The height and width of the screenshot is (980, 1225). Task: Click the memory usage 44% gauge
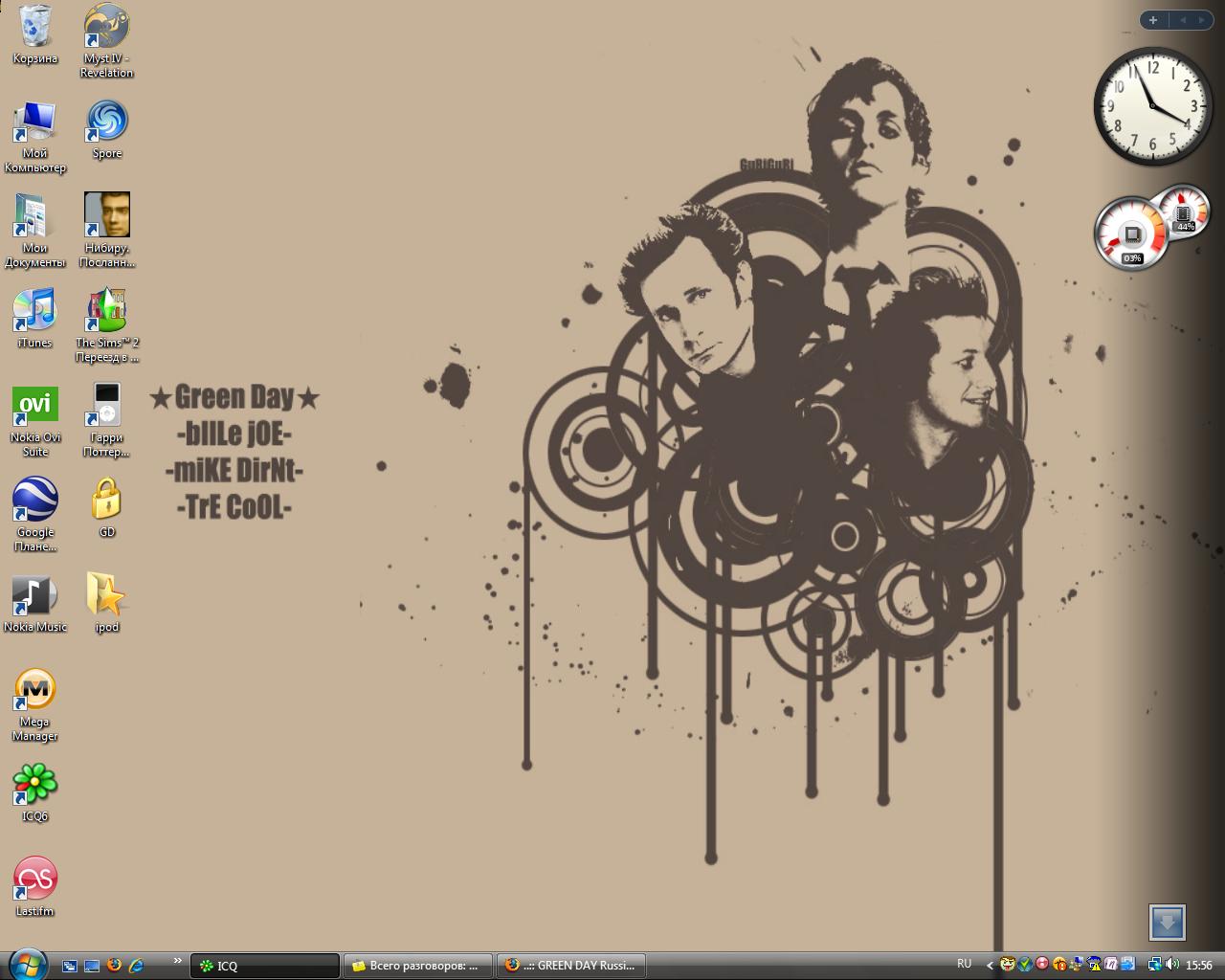(x=1185, y=211)
